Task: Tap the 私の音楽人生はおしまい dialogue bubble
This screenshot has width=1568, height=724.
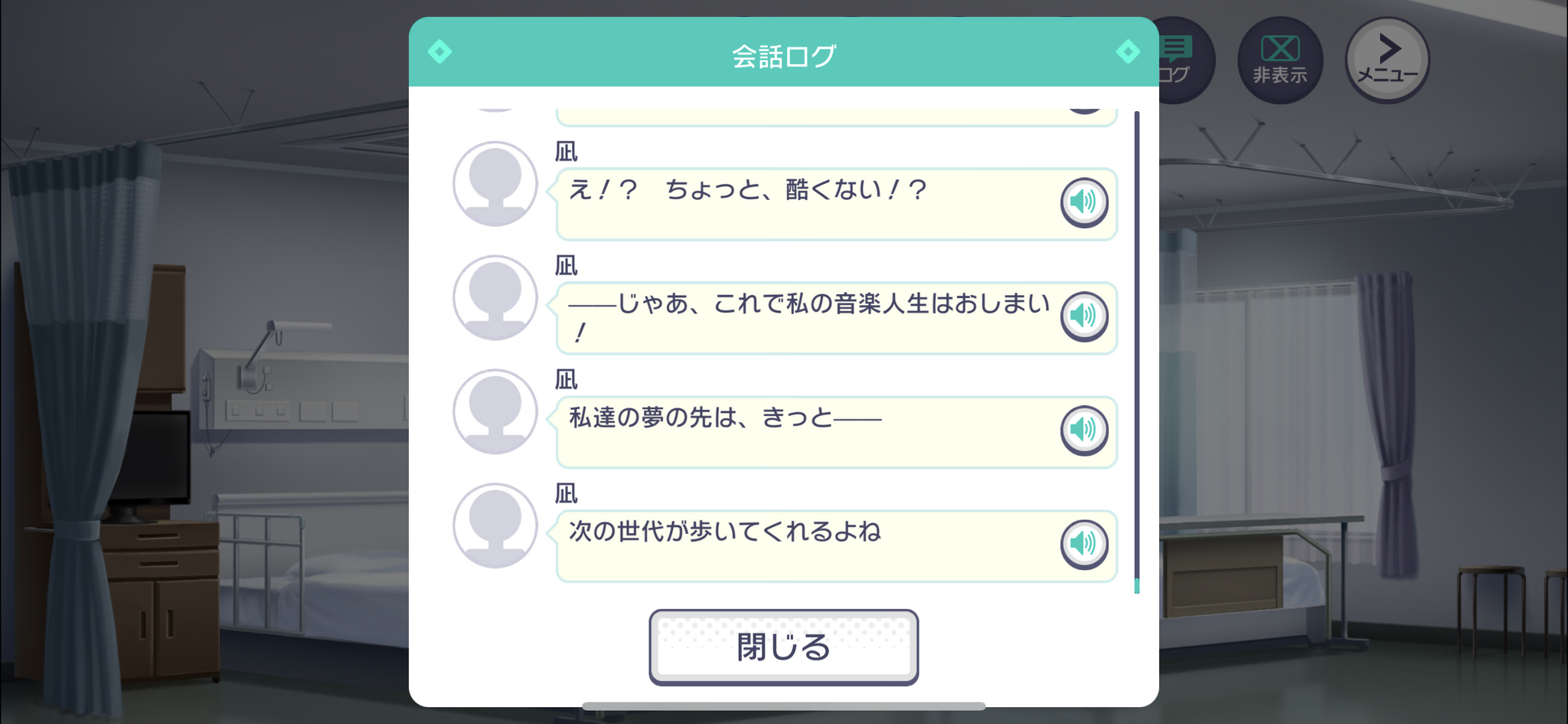Action: (x=836, y=318)
